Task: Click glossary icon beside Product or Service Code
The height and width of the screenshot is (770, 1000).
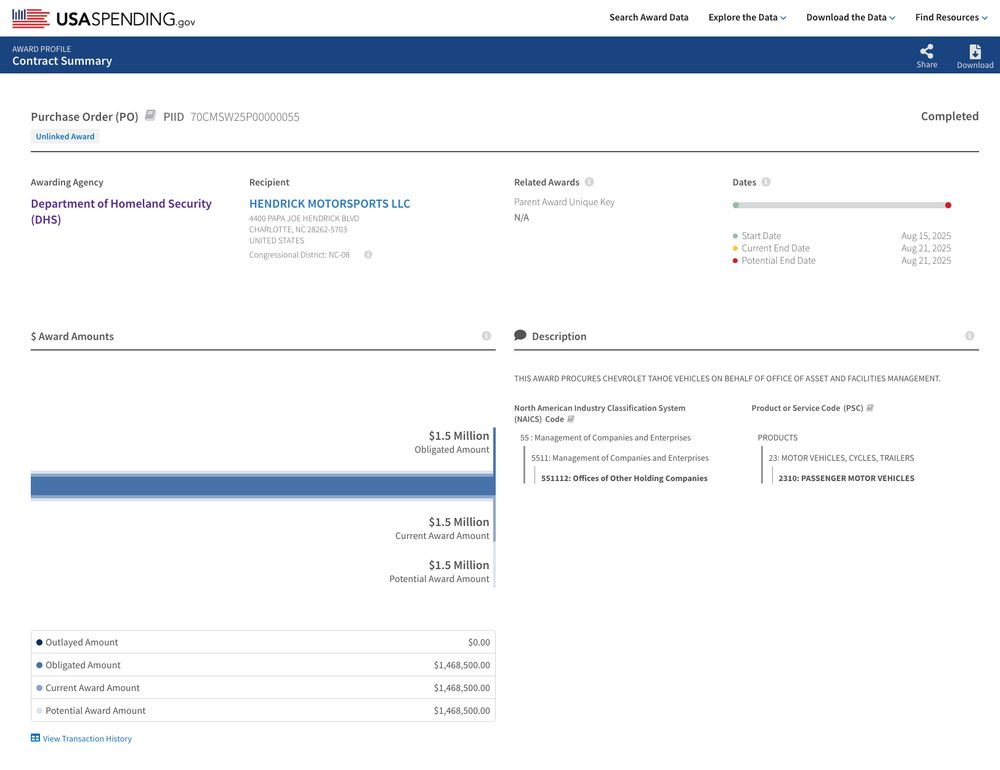Action: (x=870, y=408)
